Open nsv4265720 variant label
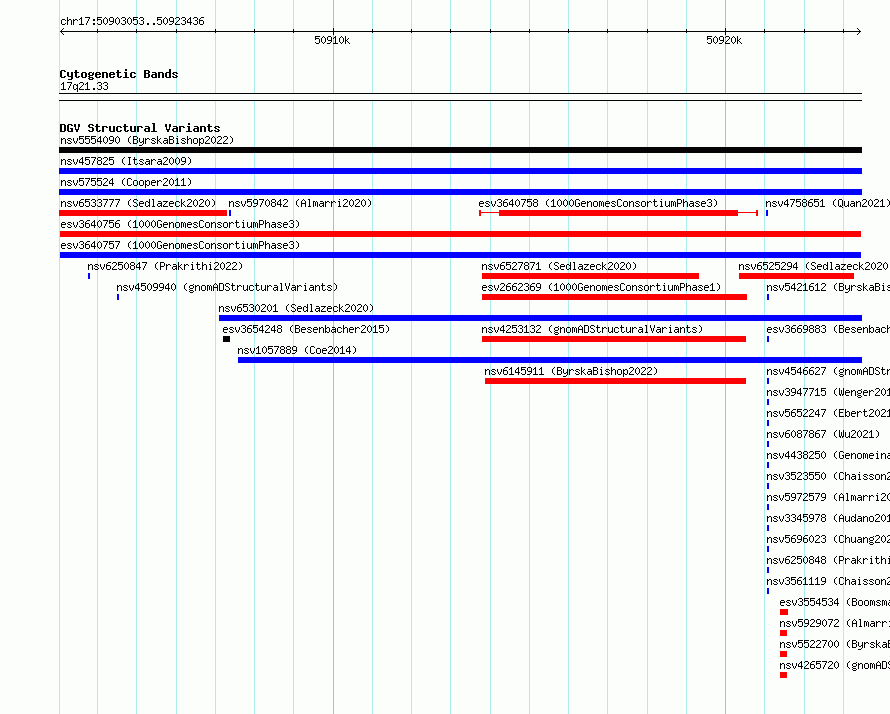 pyautogui.click(x=834, y=665)
